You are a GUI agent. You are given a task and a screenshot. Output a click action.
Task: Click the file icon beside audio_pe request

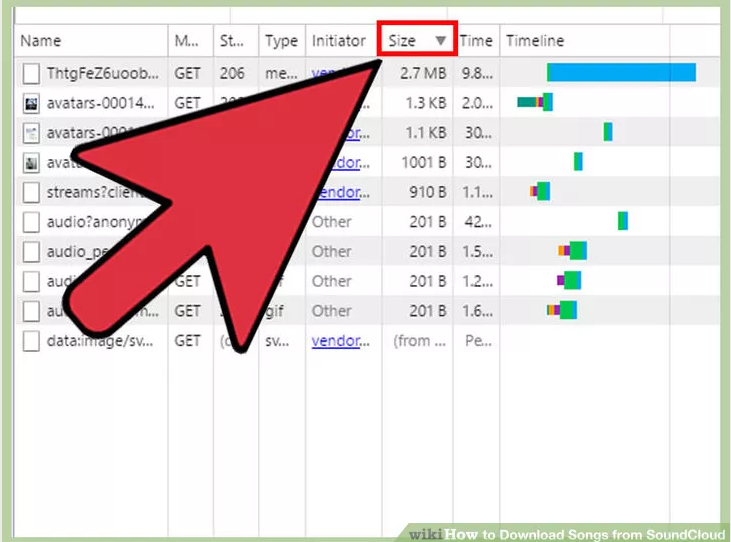[x=31, y=251]
